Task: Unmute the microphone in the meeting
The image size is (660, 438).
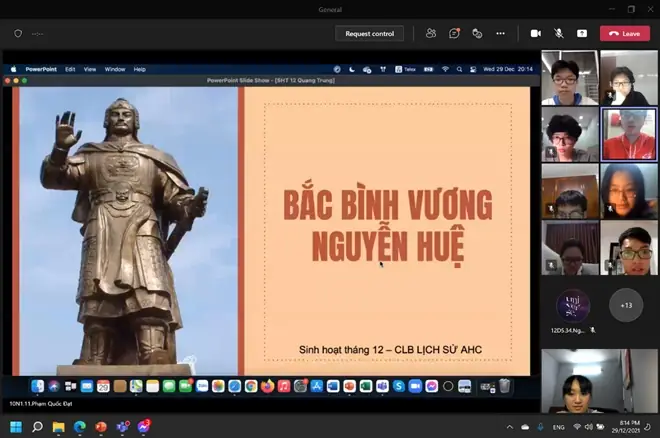Action: [x=559, y=33]
